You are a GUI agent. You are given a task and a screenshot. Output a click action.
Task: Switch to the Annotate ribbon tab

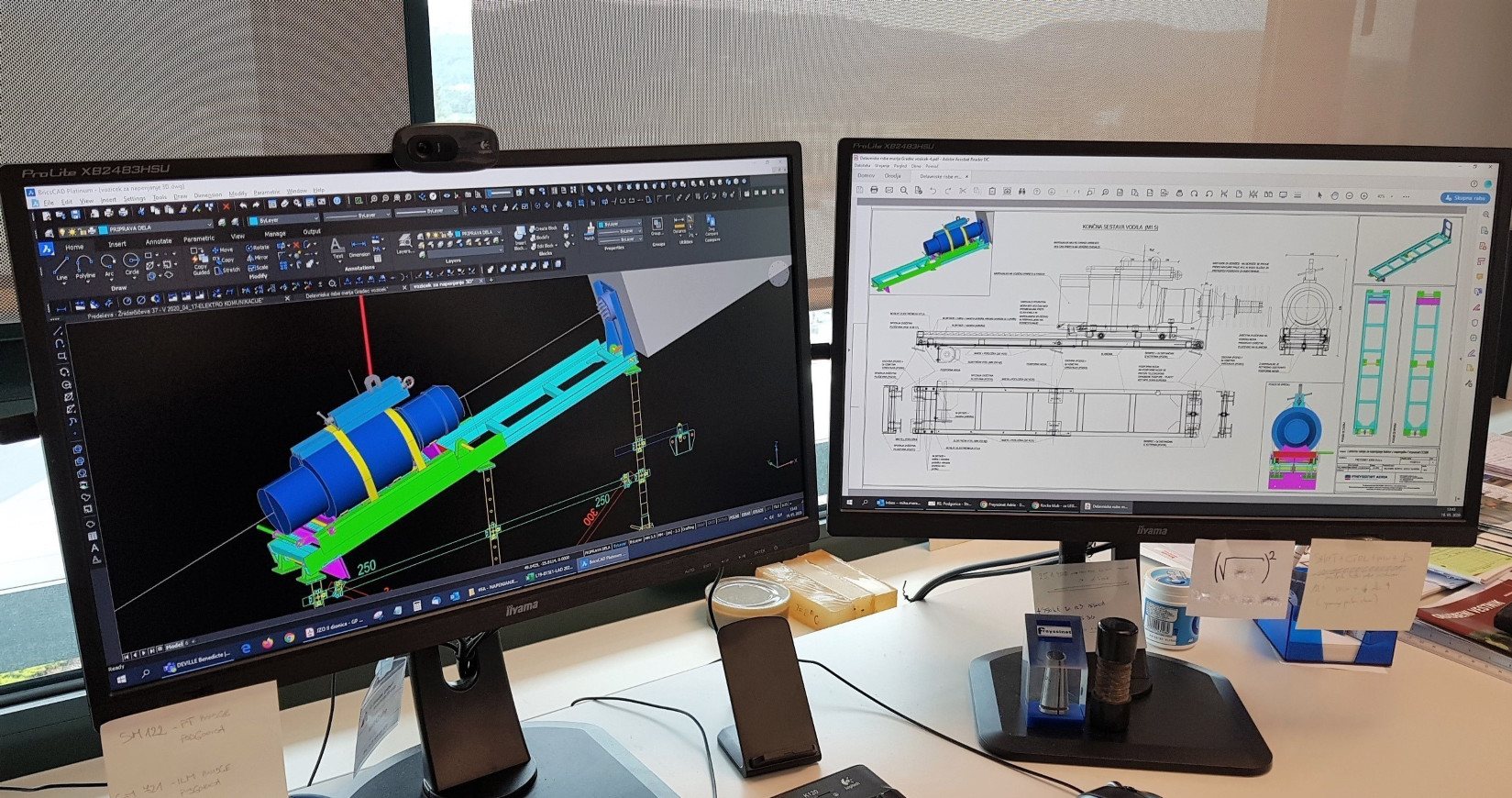coord(159,241)
